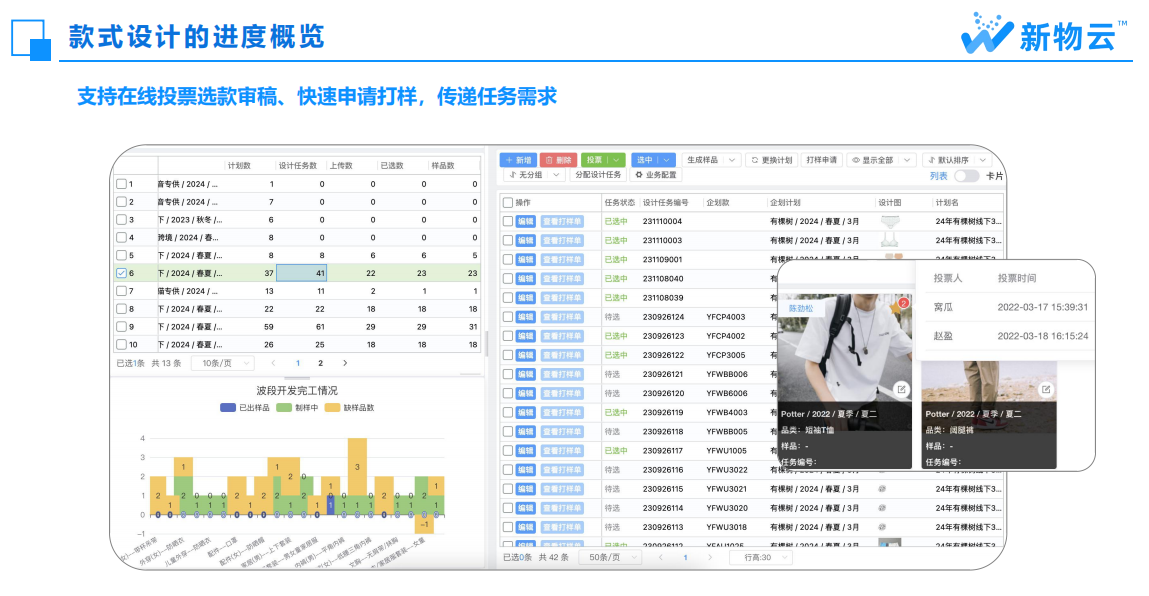Click the 缺样品数 yellow legend swatch

[x=332, y=407]
